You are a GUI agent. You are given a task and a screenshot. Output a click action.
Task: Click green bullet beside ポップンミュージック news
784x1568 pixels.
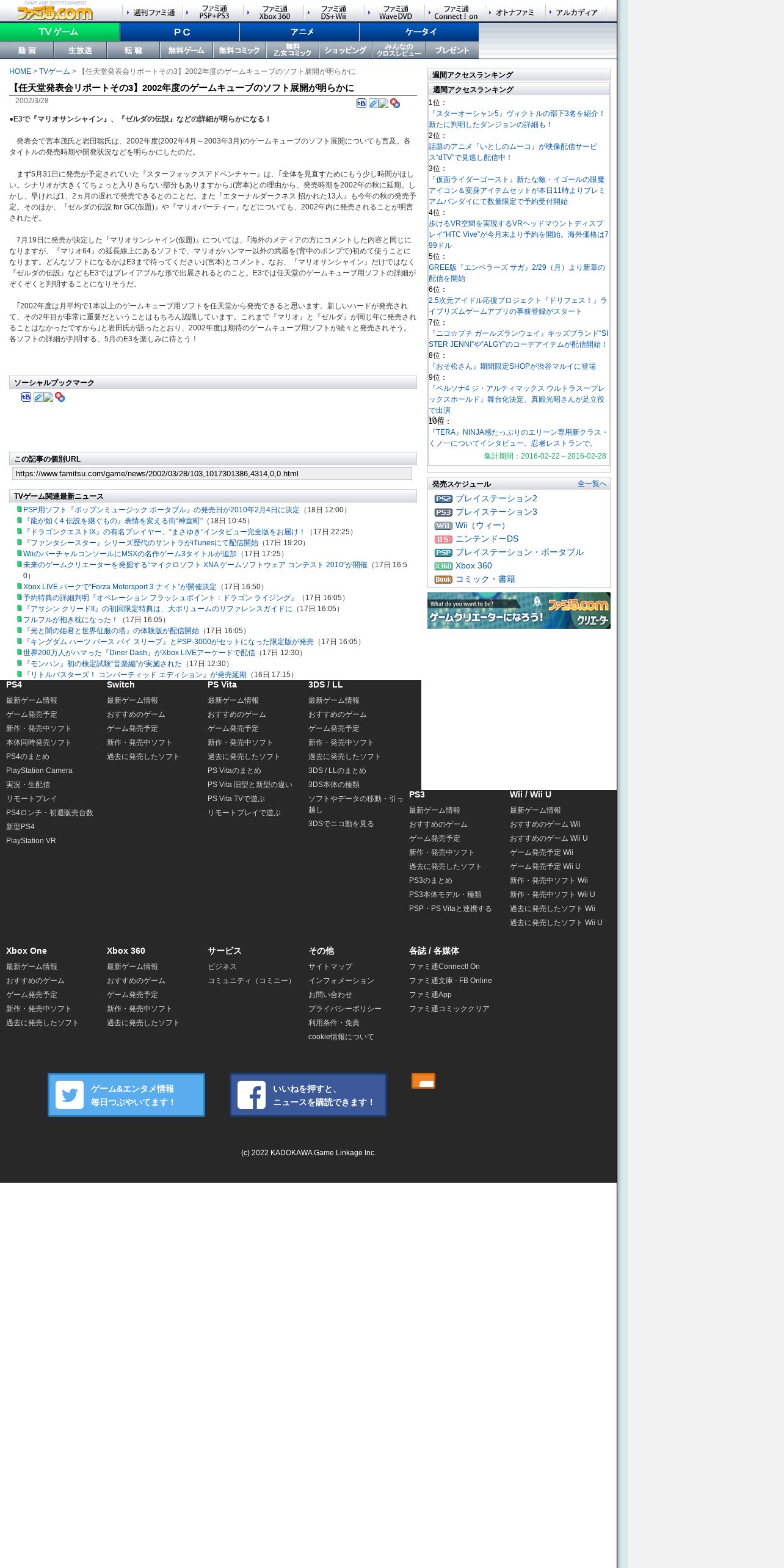(x=19, y=509)
